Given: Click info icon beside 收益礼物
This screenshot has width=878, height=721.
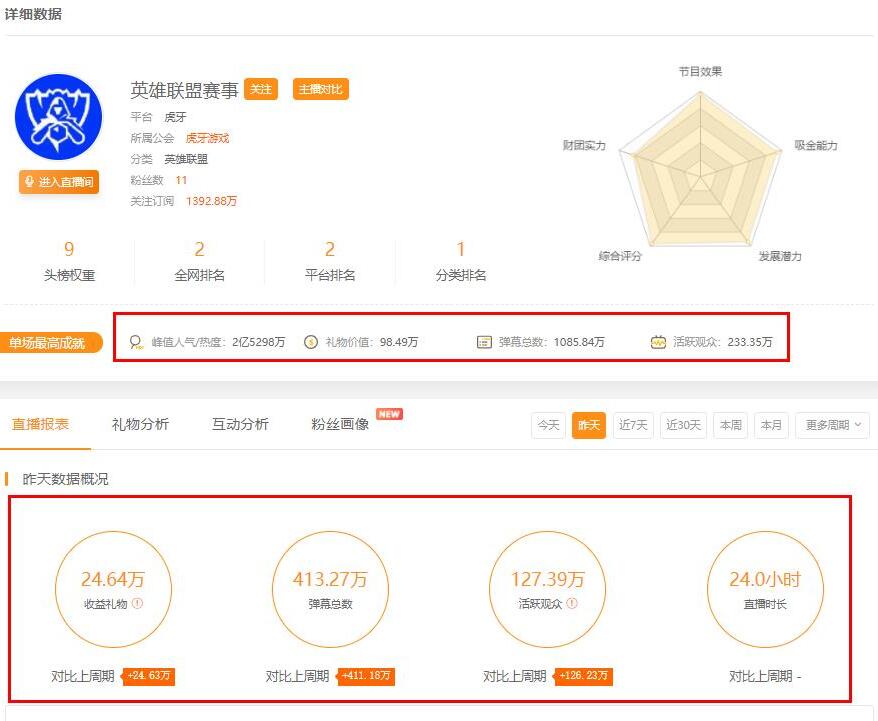Looking at the screenshot, I should click(138, 603).
